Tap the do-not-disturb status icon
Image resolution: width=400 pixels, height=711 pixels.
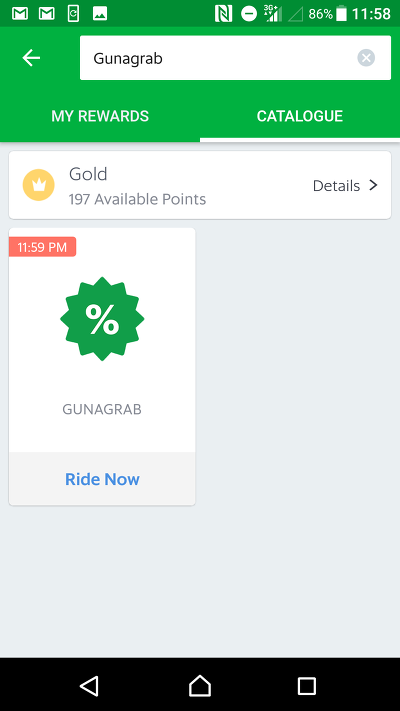point(249,14)
